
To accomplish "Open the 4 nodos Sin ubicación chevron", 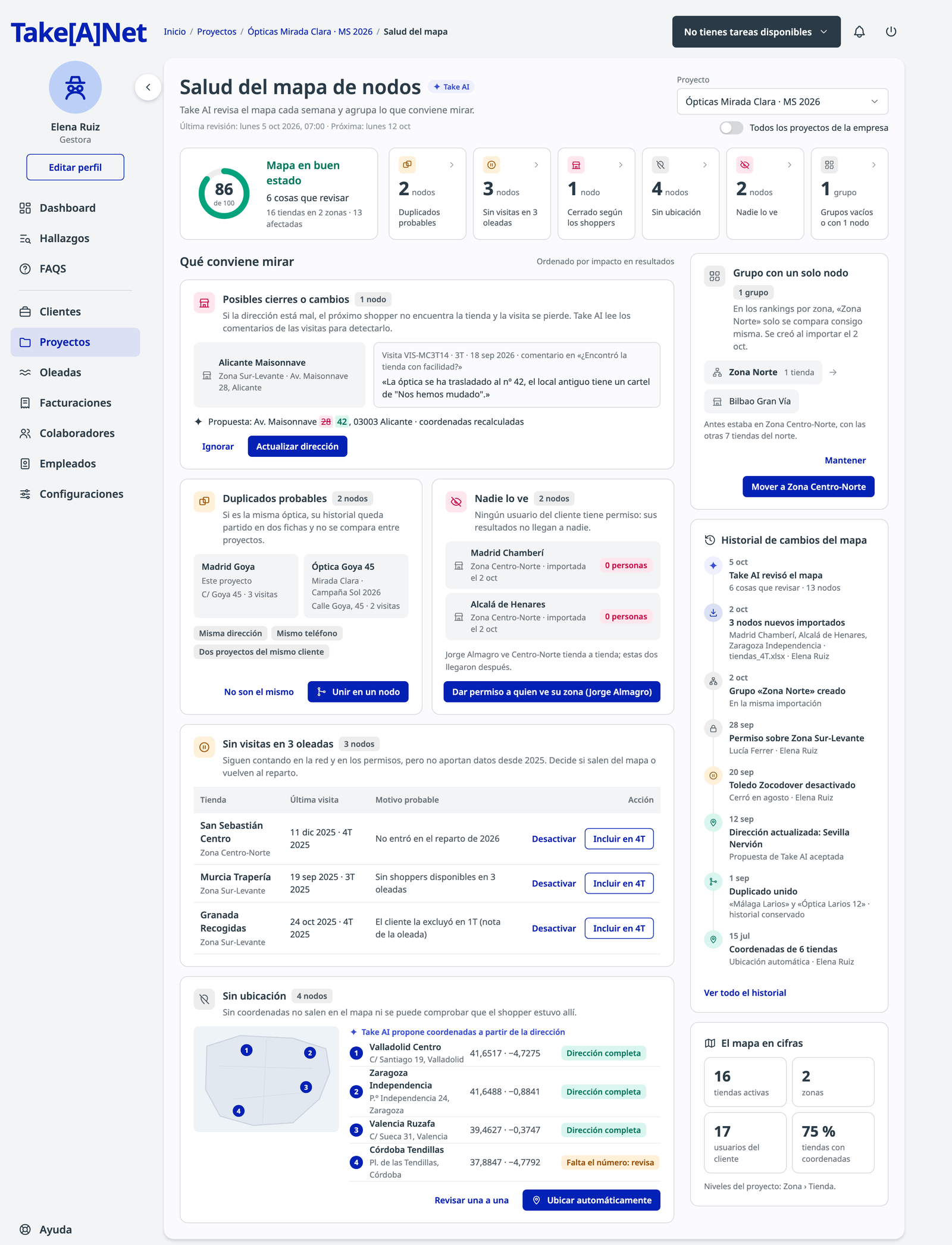I will coord(705,165).
